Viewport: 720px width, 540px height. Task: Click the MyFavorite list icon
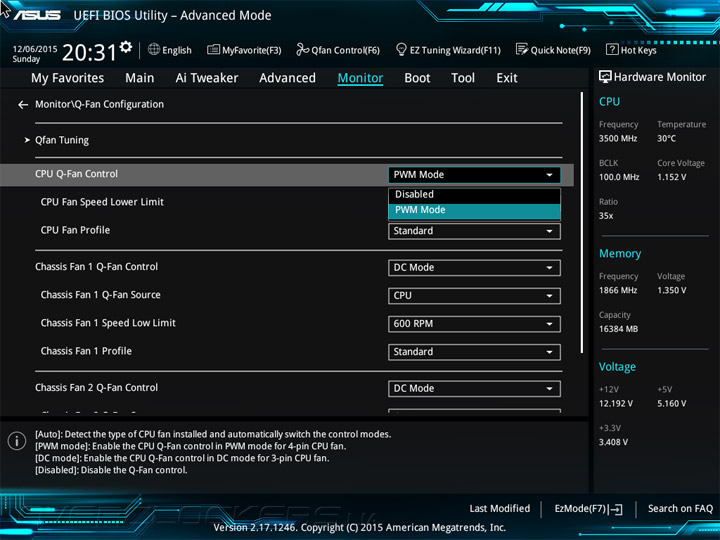[x=213, y=49]
